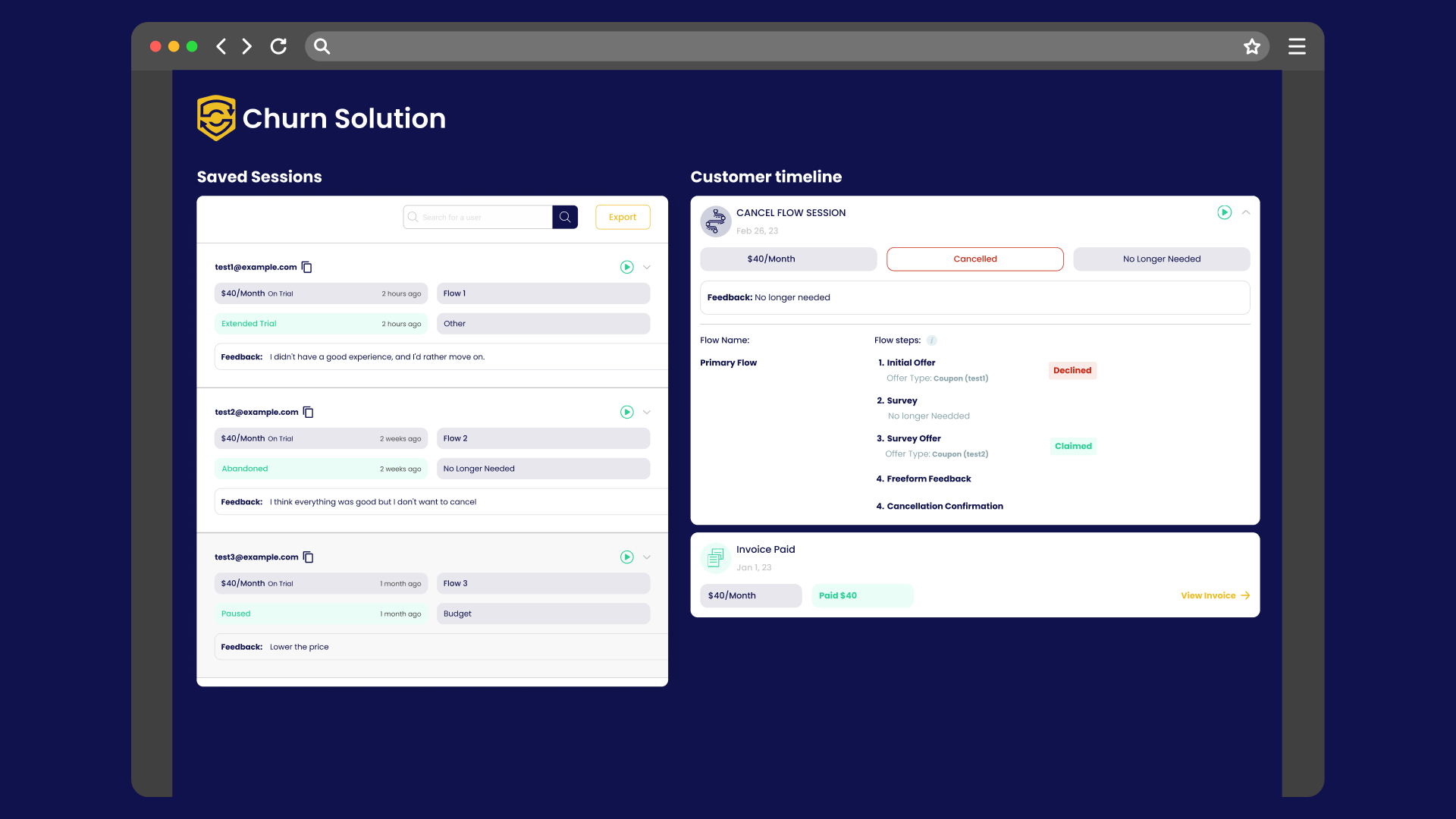Viewport: 1456px width, 819px height.
Task: Click the red browser close dot
Action: pyautogui.click(x=155, y=46)
